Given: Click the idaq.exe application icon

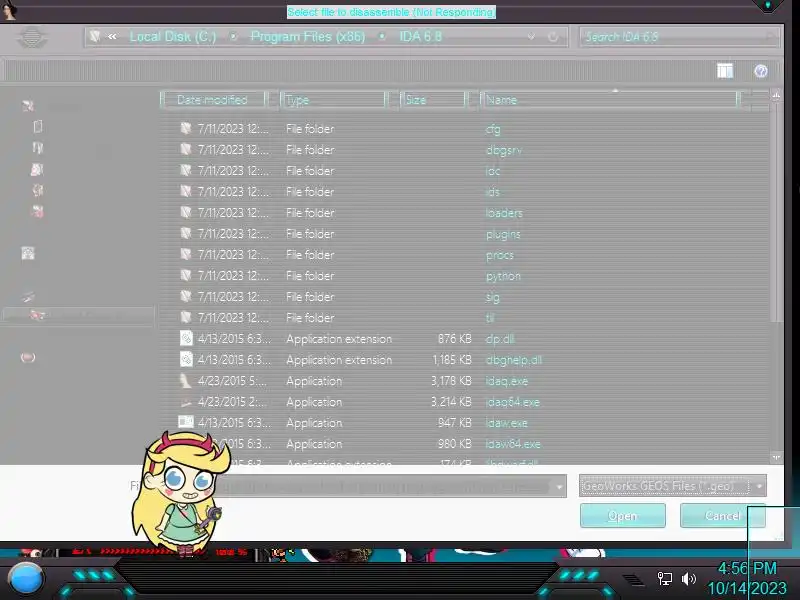Looking at the screenshot, I should [186, 381].
